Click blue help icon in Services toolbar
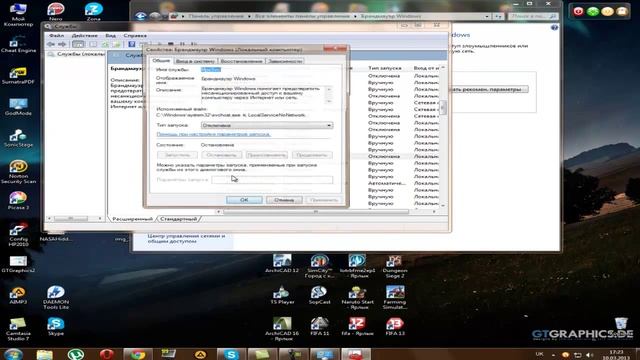 131,44
